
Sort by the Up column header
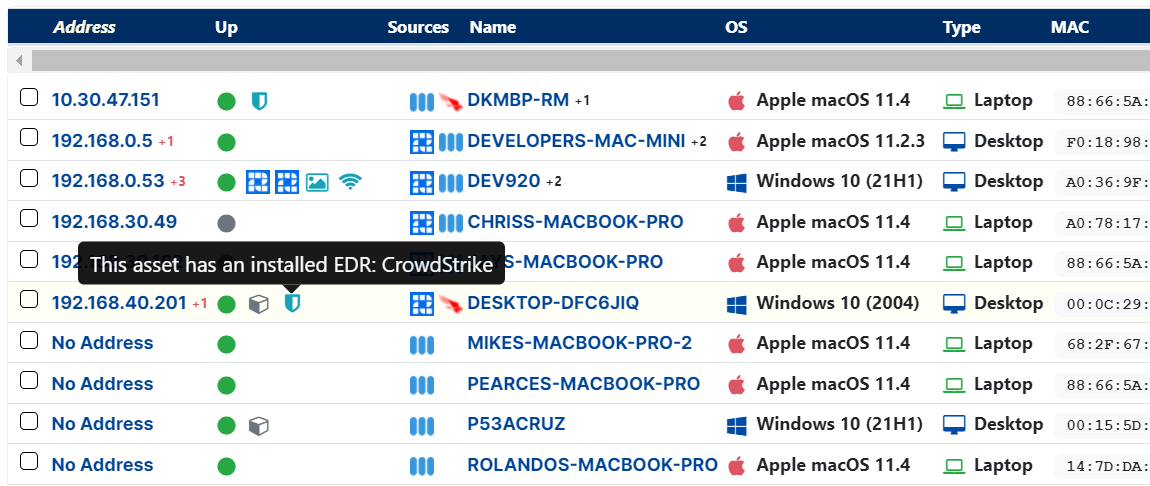point(227,27)
